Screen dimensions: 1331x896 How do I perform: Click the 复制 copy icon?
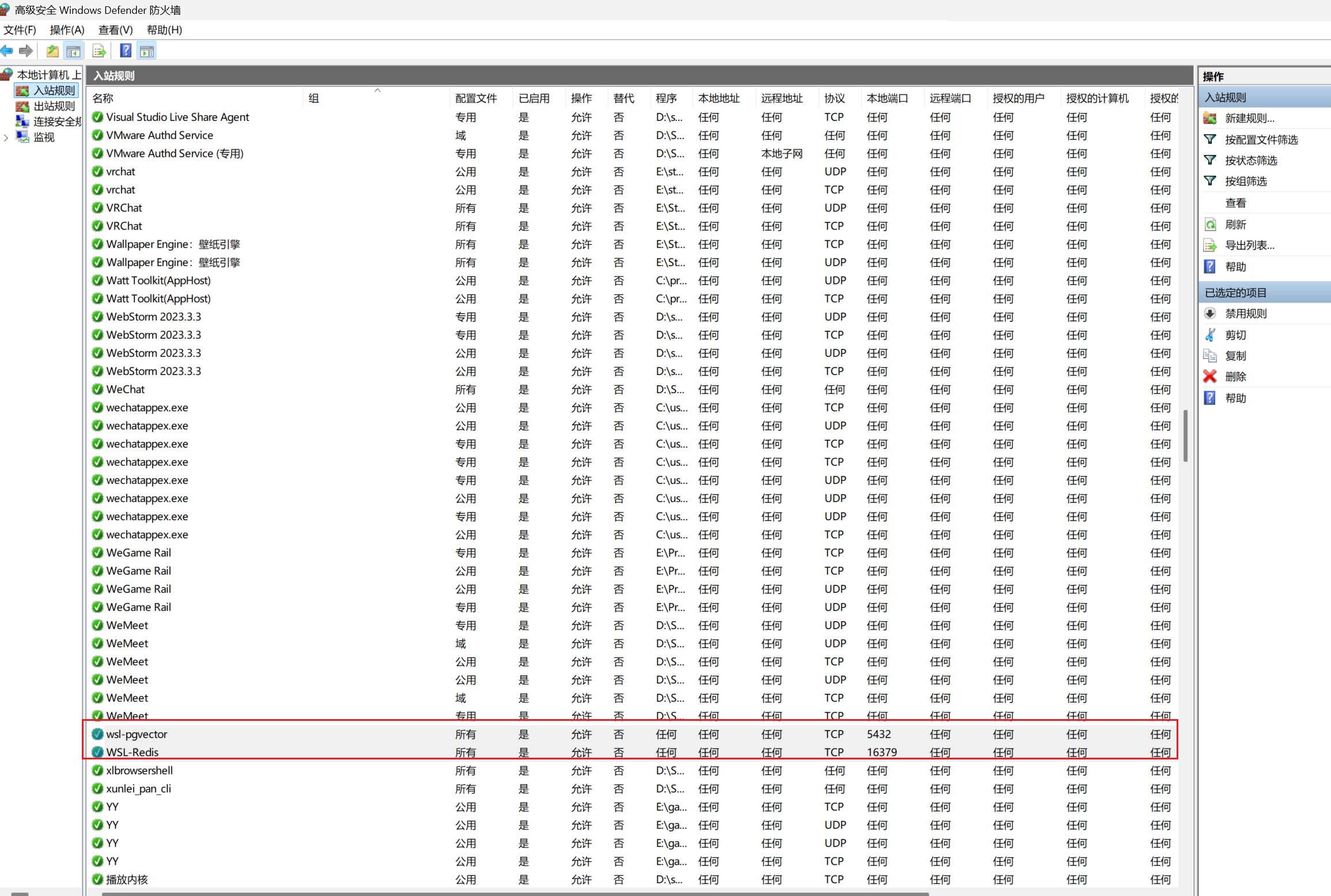click(x=1210, y=356)
